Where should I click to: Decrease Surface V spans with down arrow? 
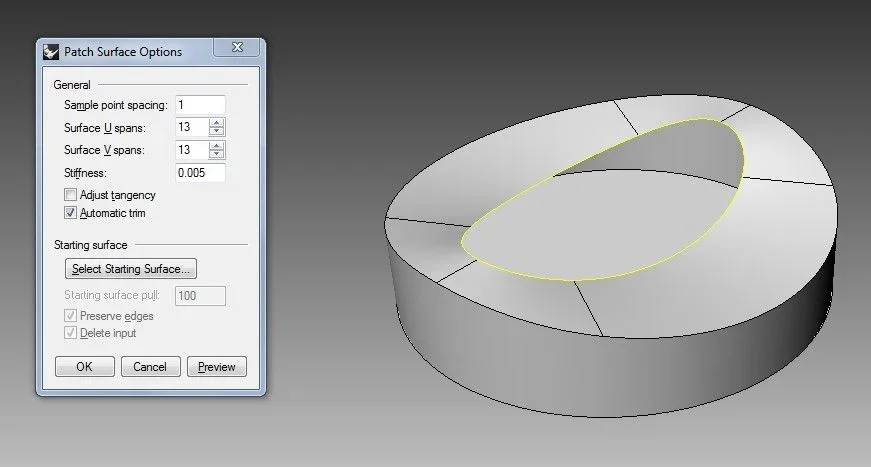(217, 154)
